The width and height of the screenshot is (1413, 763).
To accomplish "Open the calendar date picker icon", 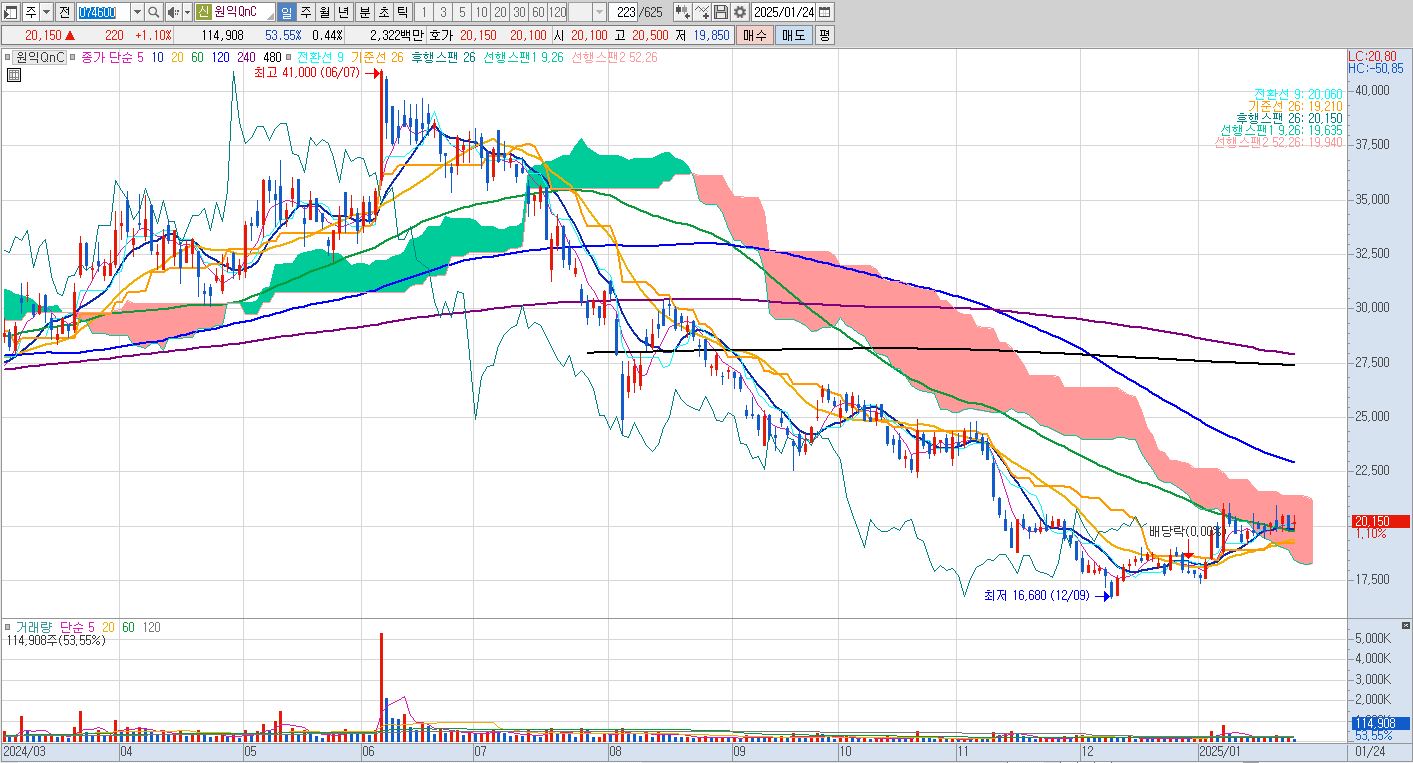I will point(825,12).
